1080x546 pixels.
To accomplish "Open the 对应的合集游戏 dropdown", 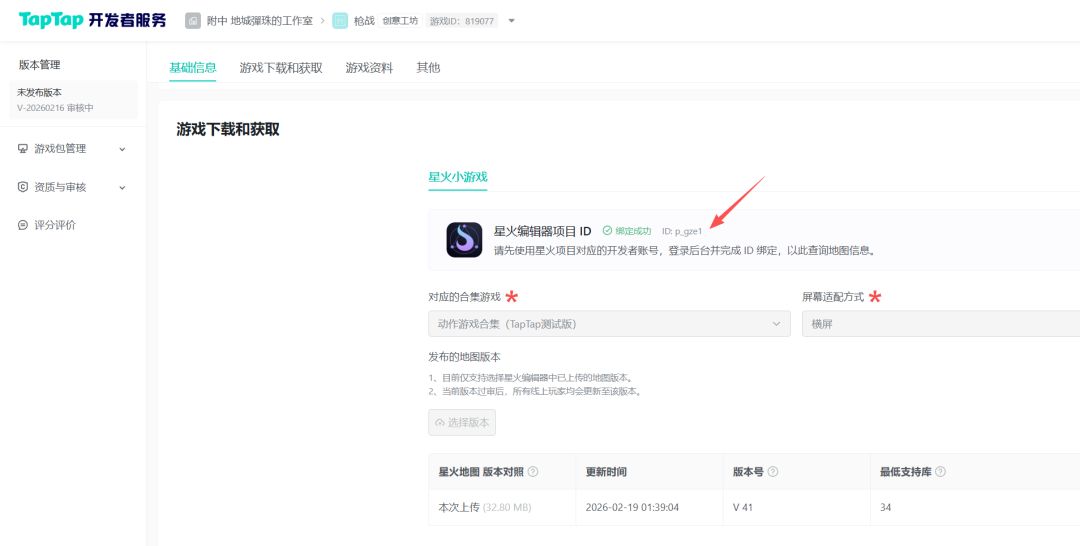I will coord(610,324).
